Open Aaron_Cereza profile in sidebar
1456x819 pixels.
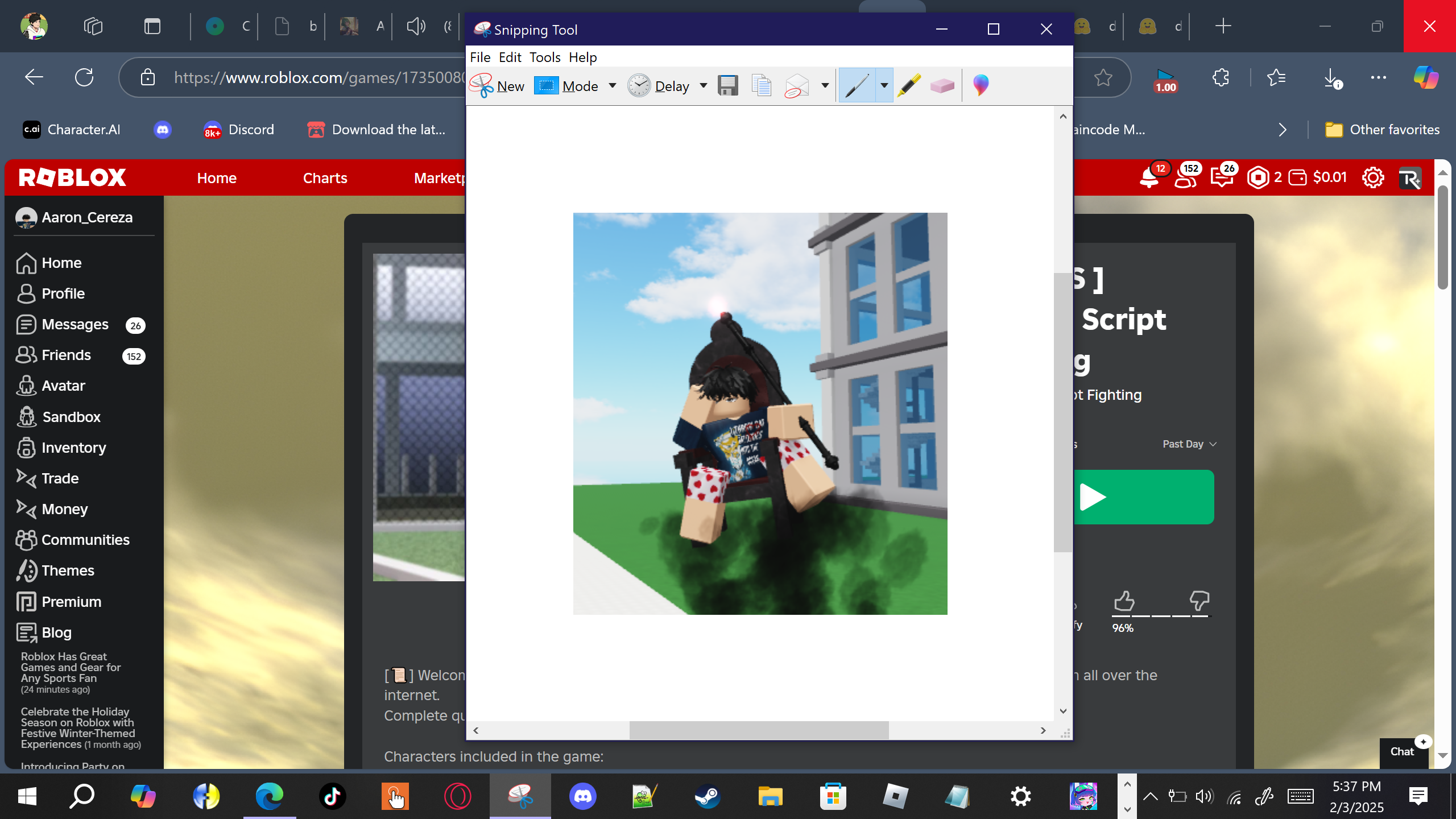click(x=75, y=217)
